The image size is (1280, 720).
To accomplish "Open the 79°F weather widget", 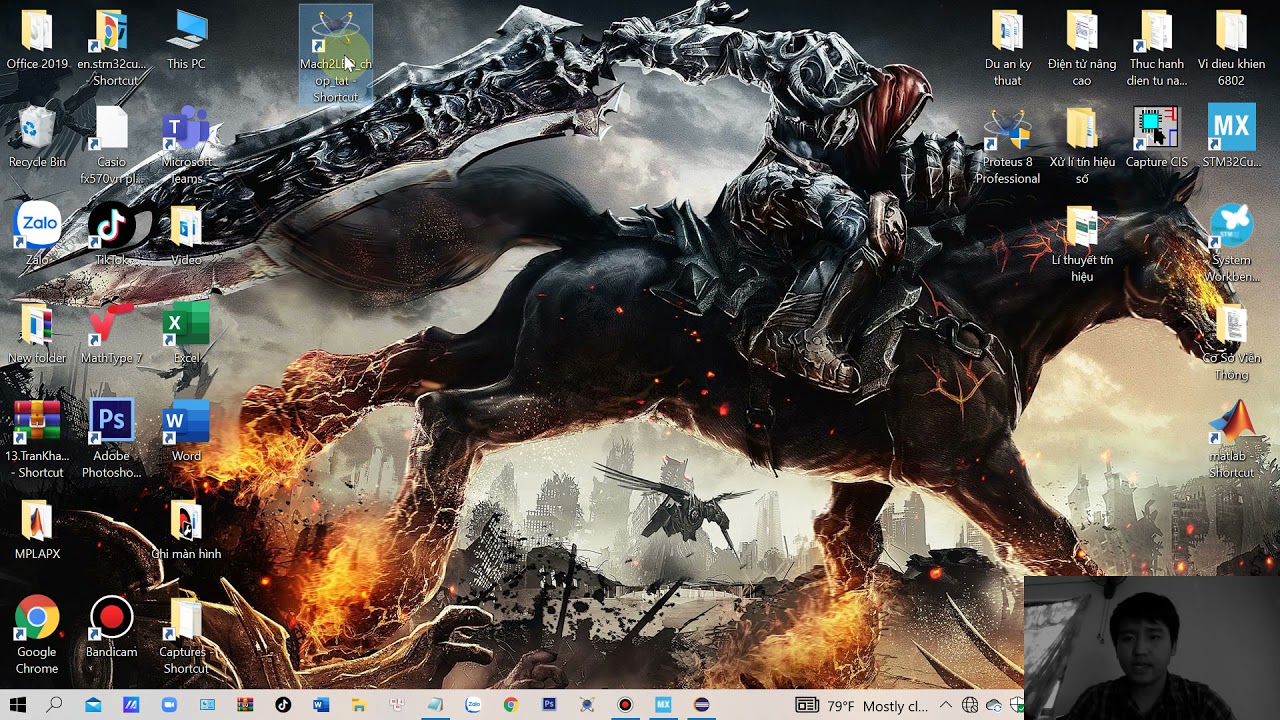I will 861,706.
